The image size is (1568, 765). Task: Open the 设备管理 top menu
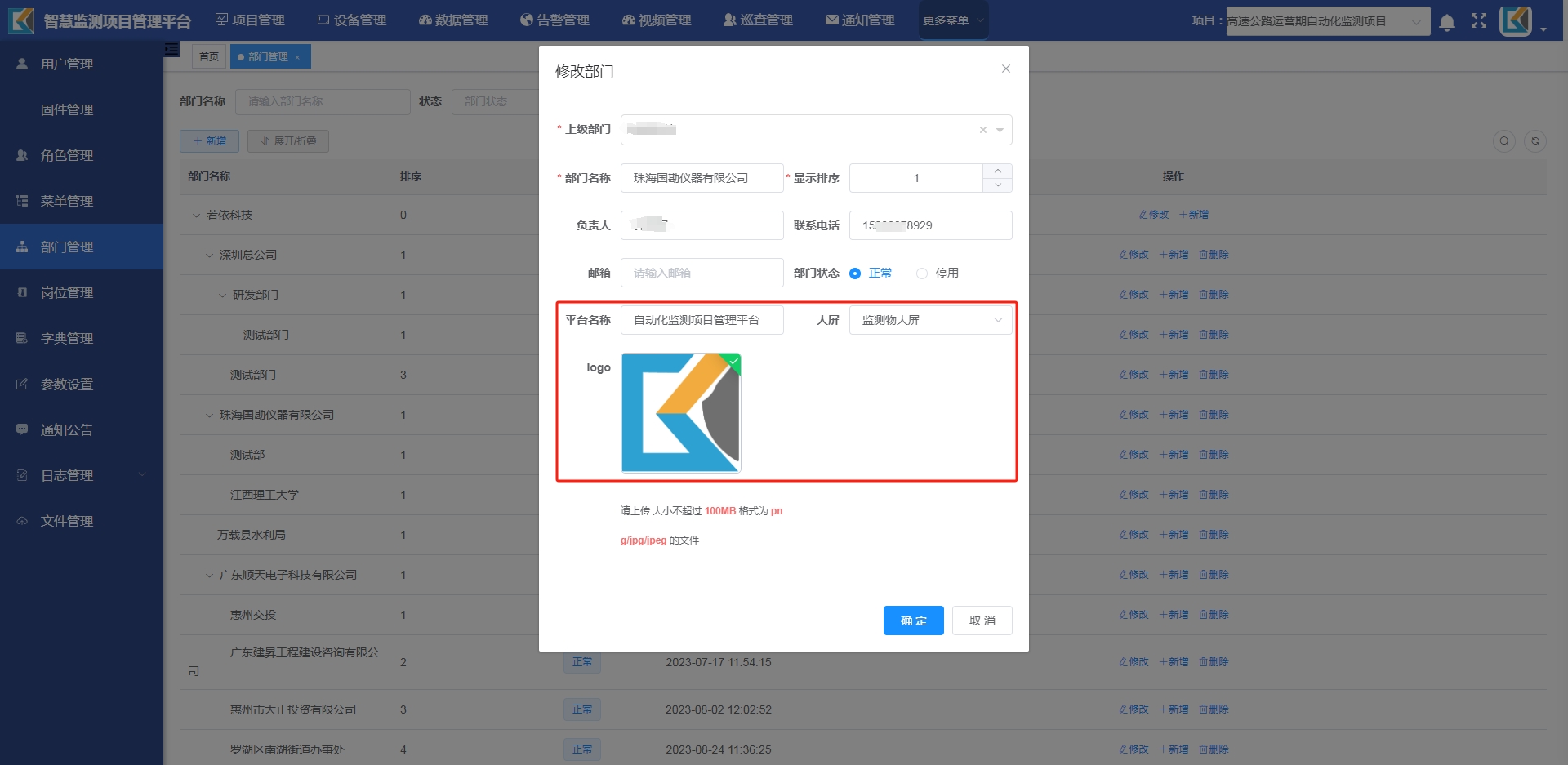tap(352, 20)
